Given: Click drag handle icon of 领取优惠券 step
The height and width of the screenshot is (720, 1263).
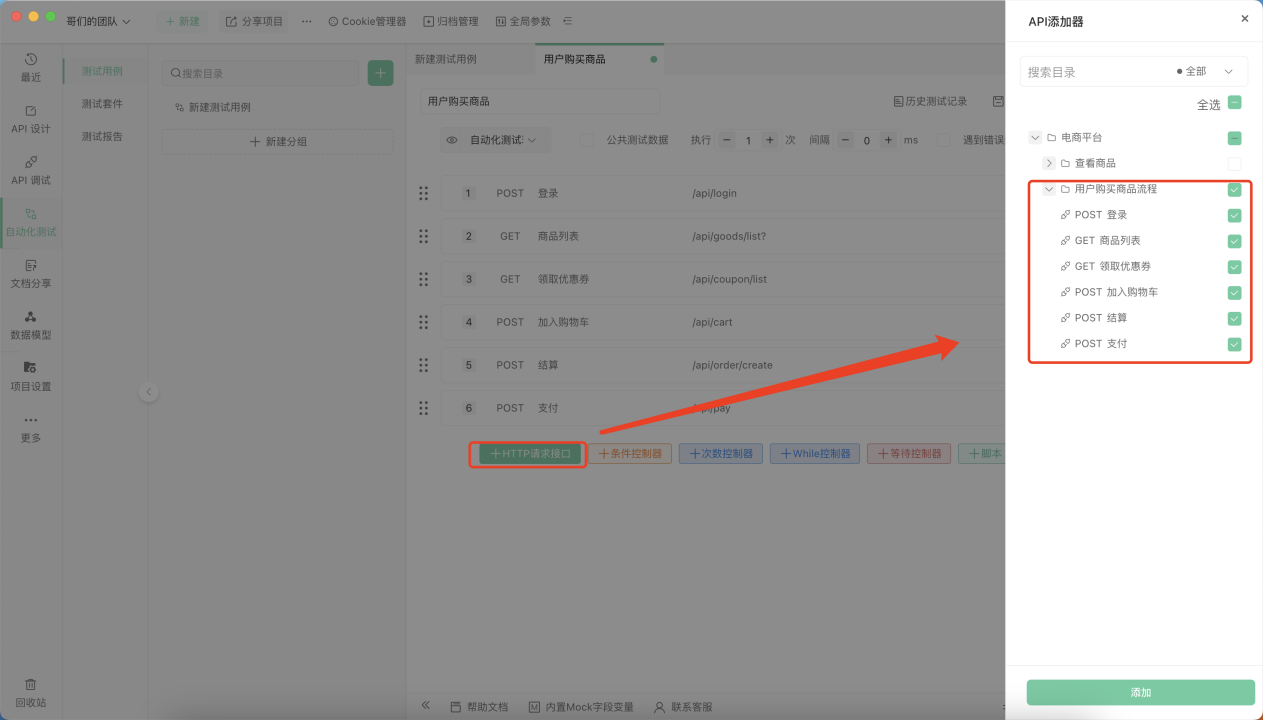Looking at the screenshot, I should pyautogui.click(x=424, y=279).
